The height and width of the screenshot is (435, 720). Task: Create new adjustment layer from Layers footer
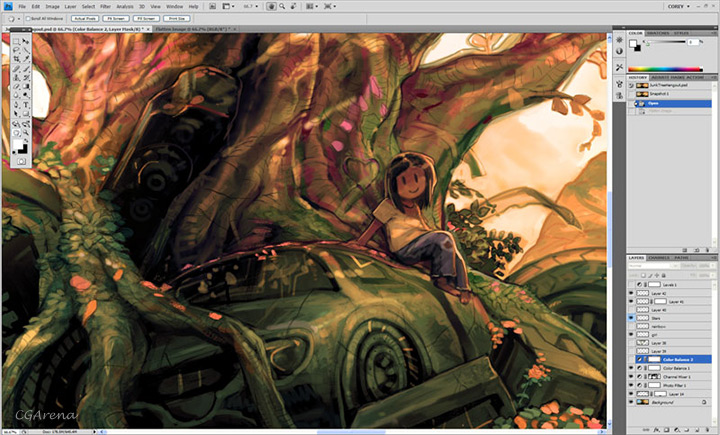(x=677, y=430)
